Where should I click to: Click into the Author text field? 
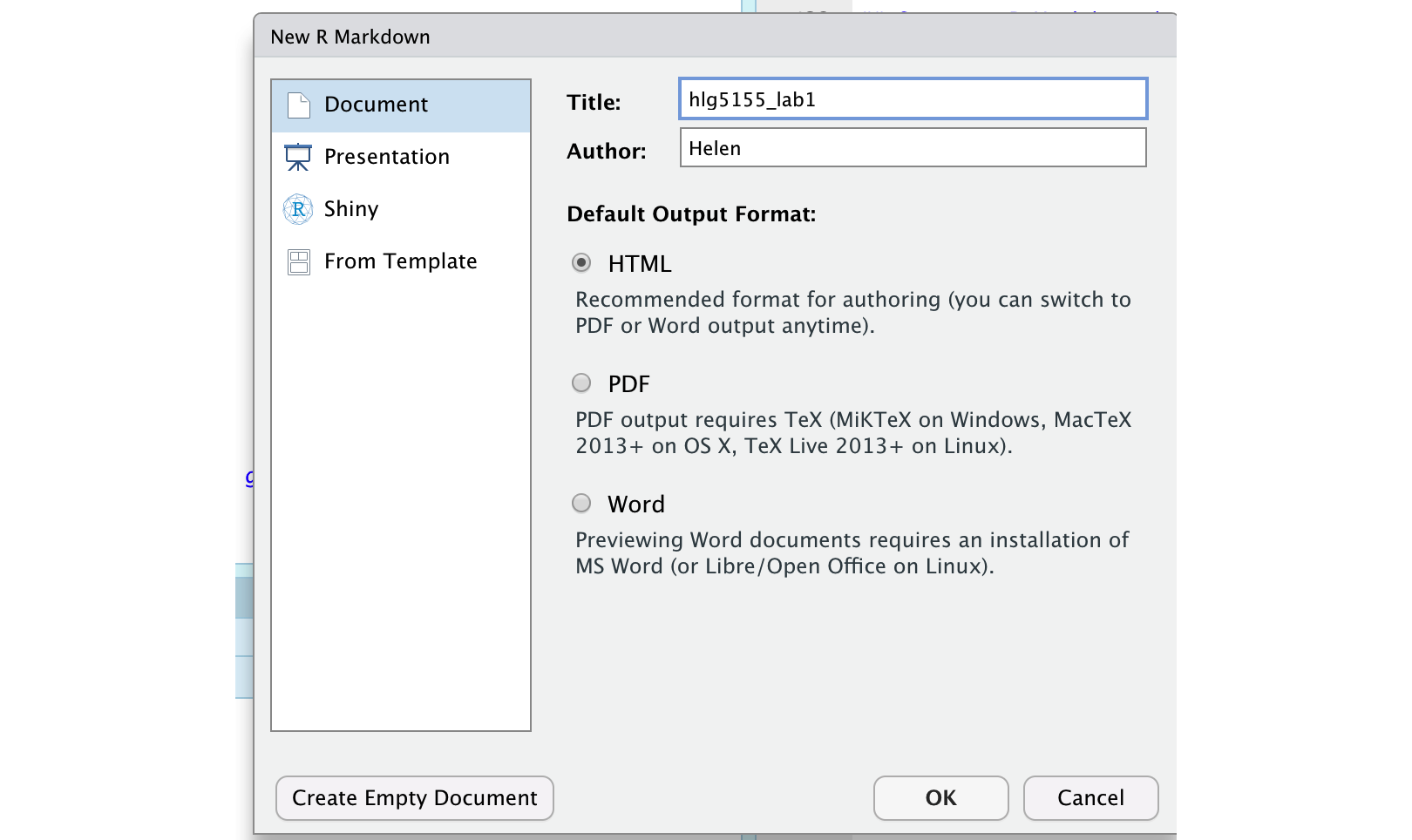[913, 148]
